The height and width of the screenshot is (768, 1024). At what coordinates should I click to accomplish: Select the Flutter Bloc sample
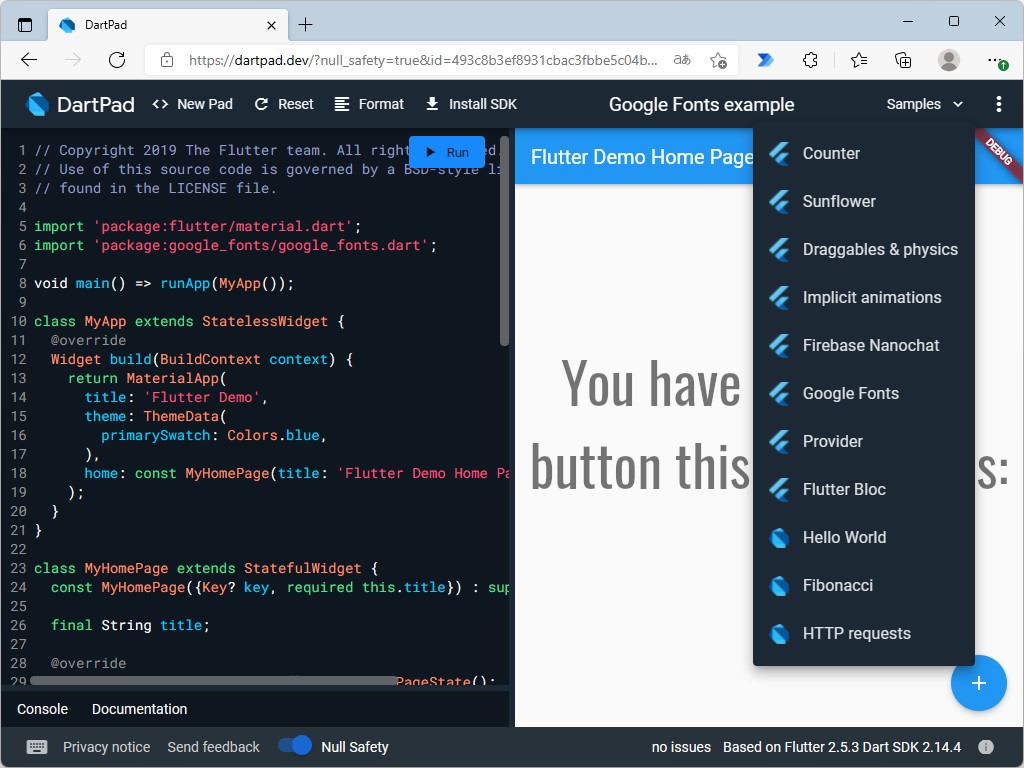point(843,489)
